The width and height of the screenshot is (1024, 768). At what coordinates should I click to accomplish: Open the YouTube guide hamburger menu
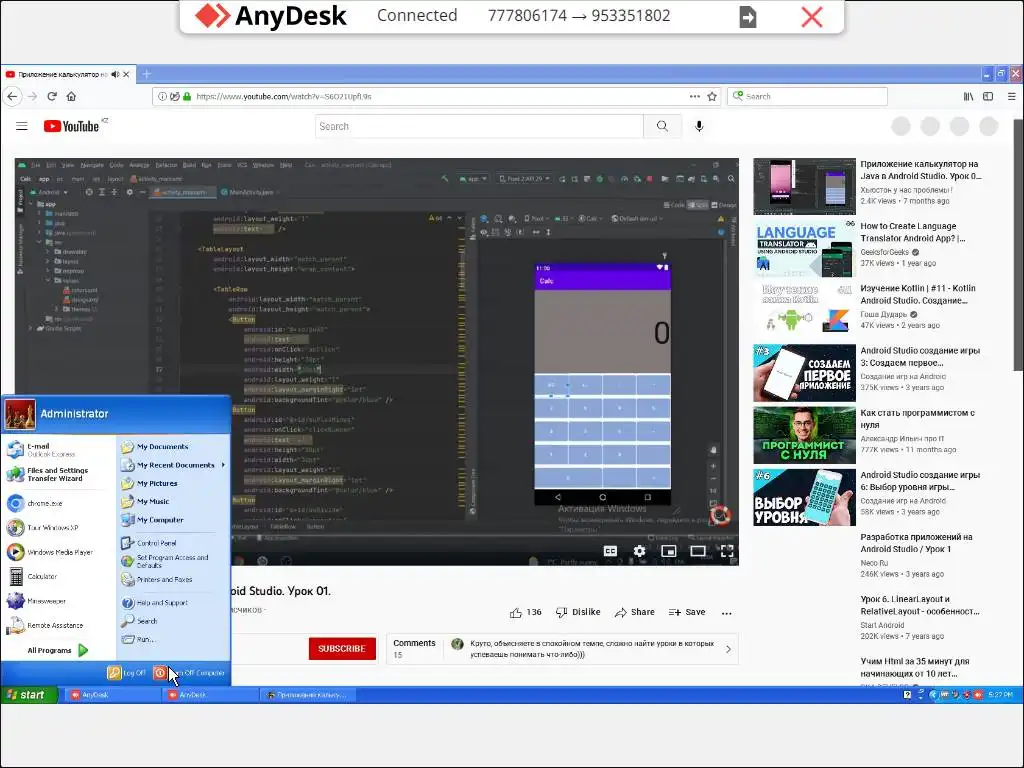click(x=22, y=126)
